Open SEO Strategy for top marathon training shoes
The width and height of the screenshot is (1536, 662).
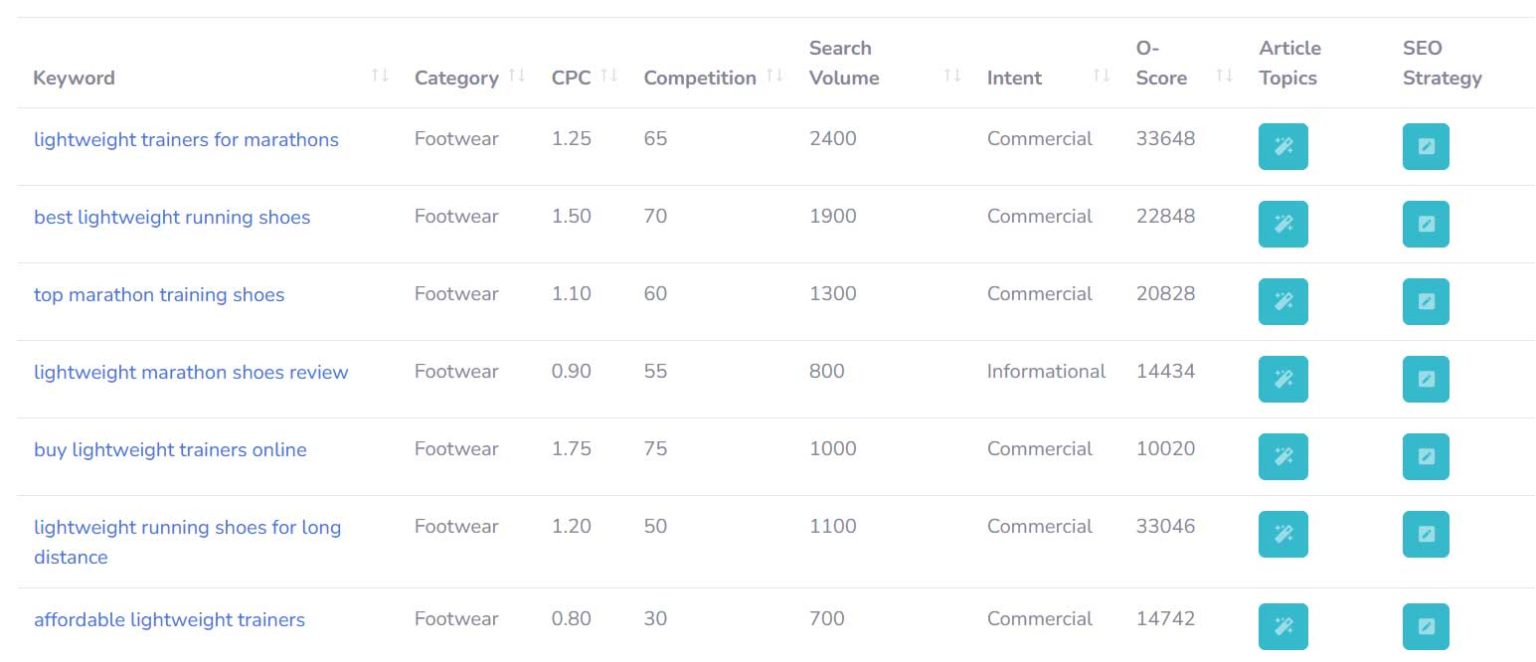(x=1426, y=301)
